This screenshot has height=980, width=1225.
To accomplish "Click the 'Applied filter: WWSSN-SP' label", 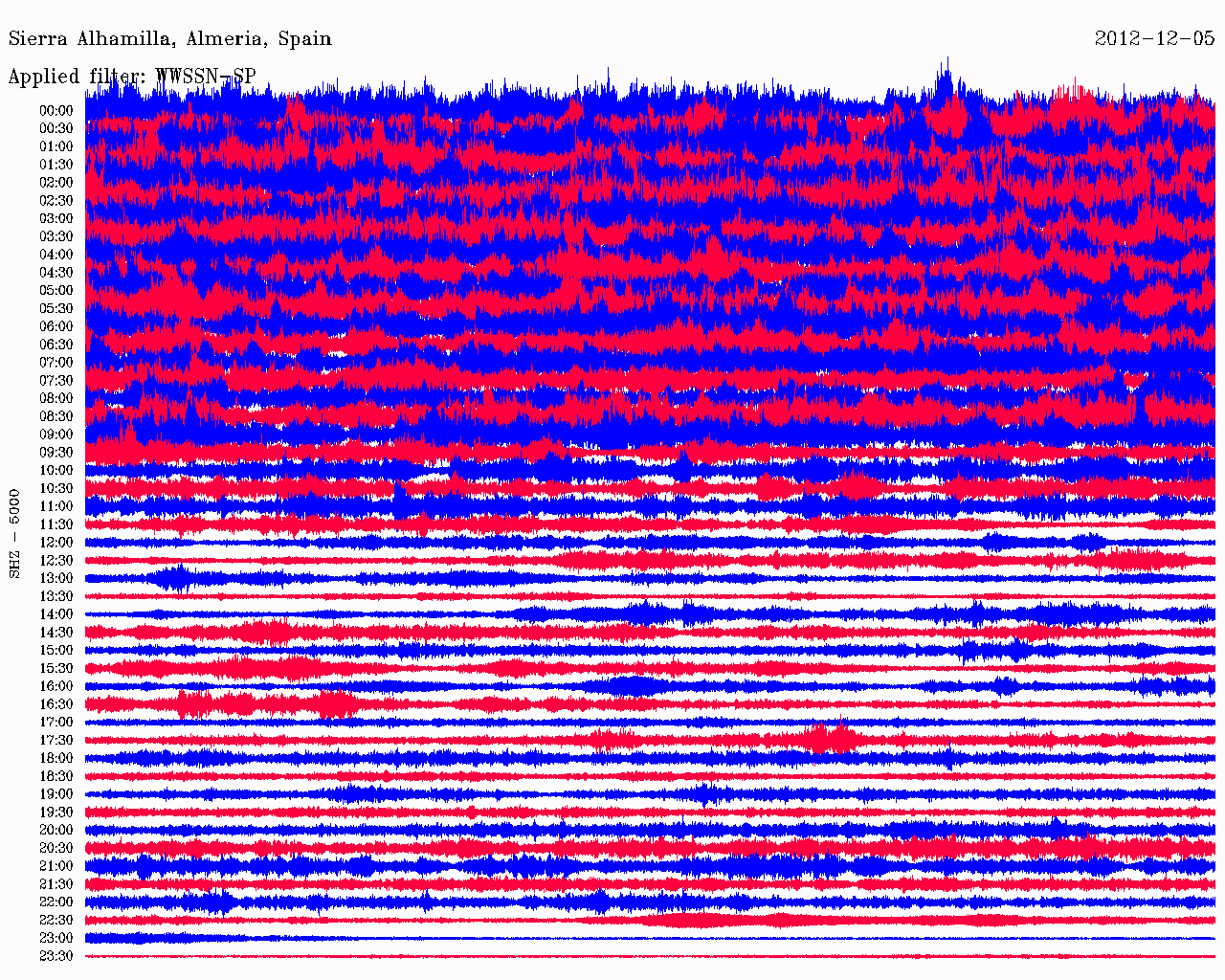I will [x=132, y=77].
